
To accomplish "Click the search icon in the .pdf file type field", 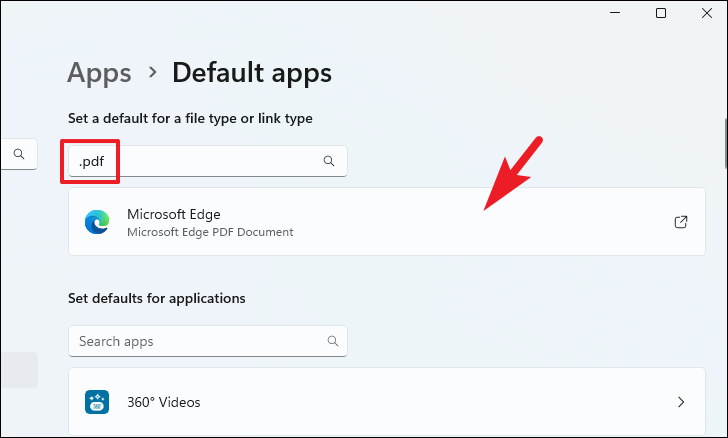I will (329, 161).
